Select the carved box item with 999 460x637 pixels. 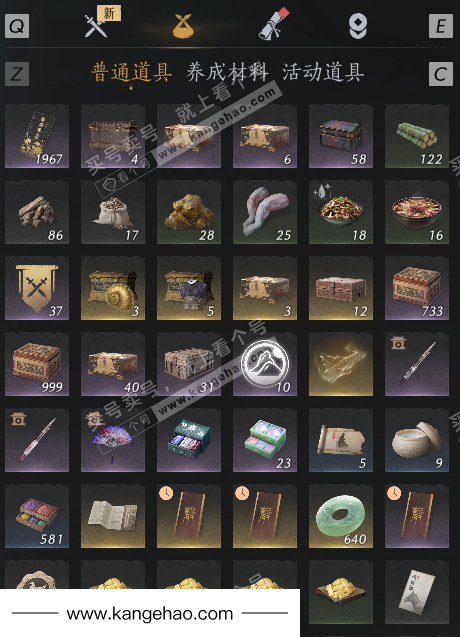(37, 364)
